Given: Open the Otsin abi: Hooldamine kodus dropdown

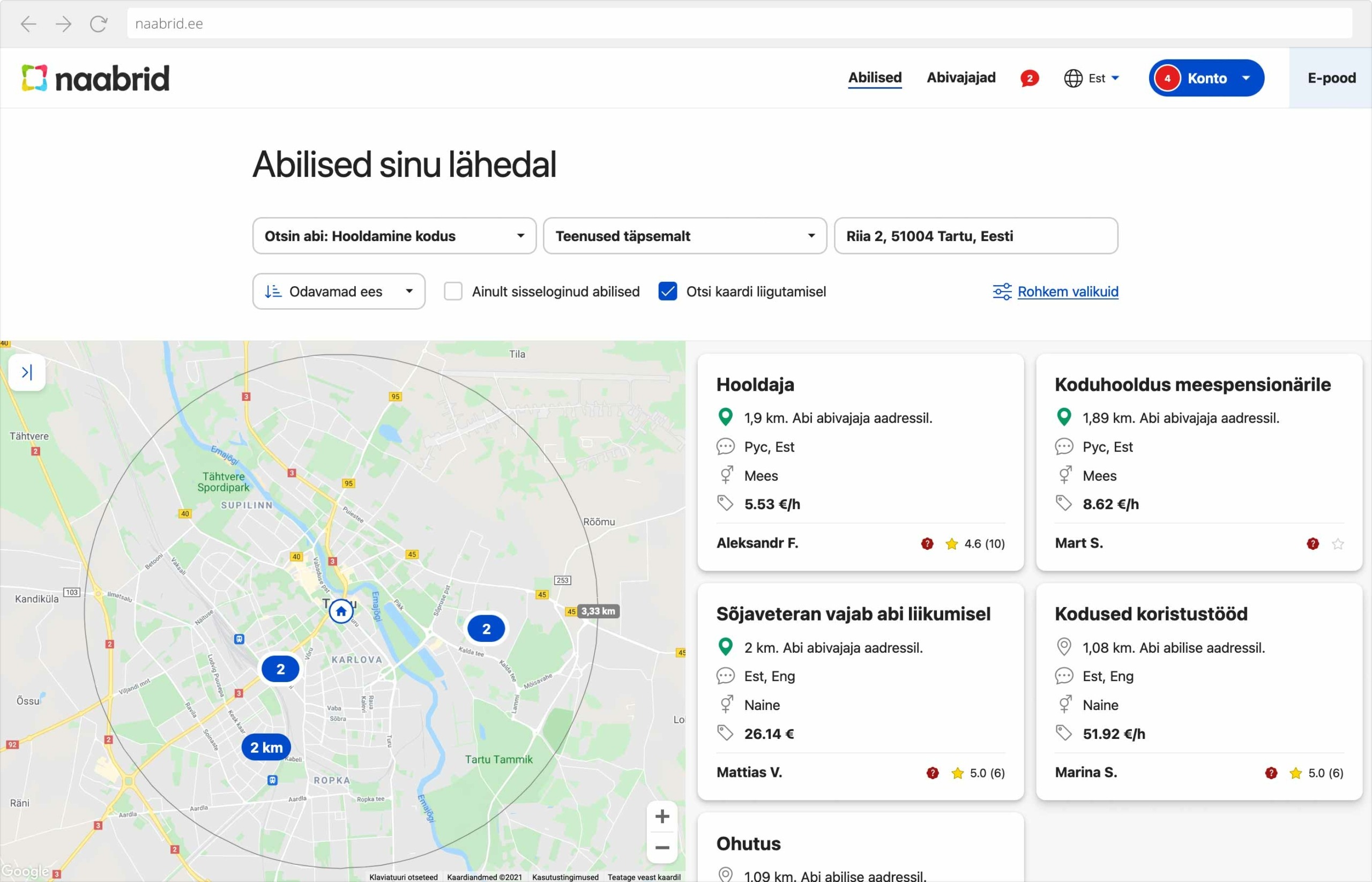Looking at the screenshot, I should point(393,235).
